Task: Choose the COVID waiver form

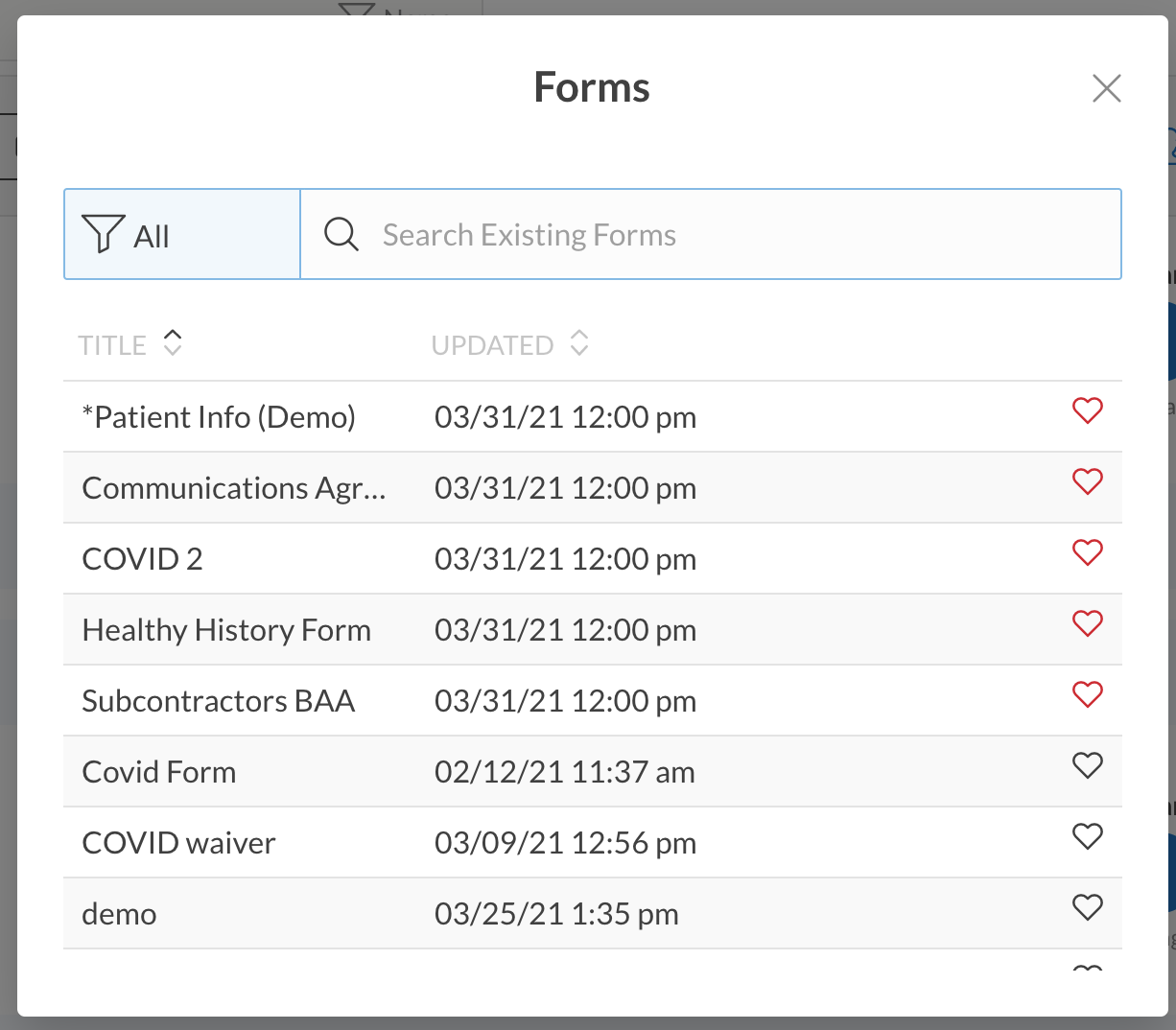Action: pyautogui.click(x=179, y=843)
